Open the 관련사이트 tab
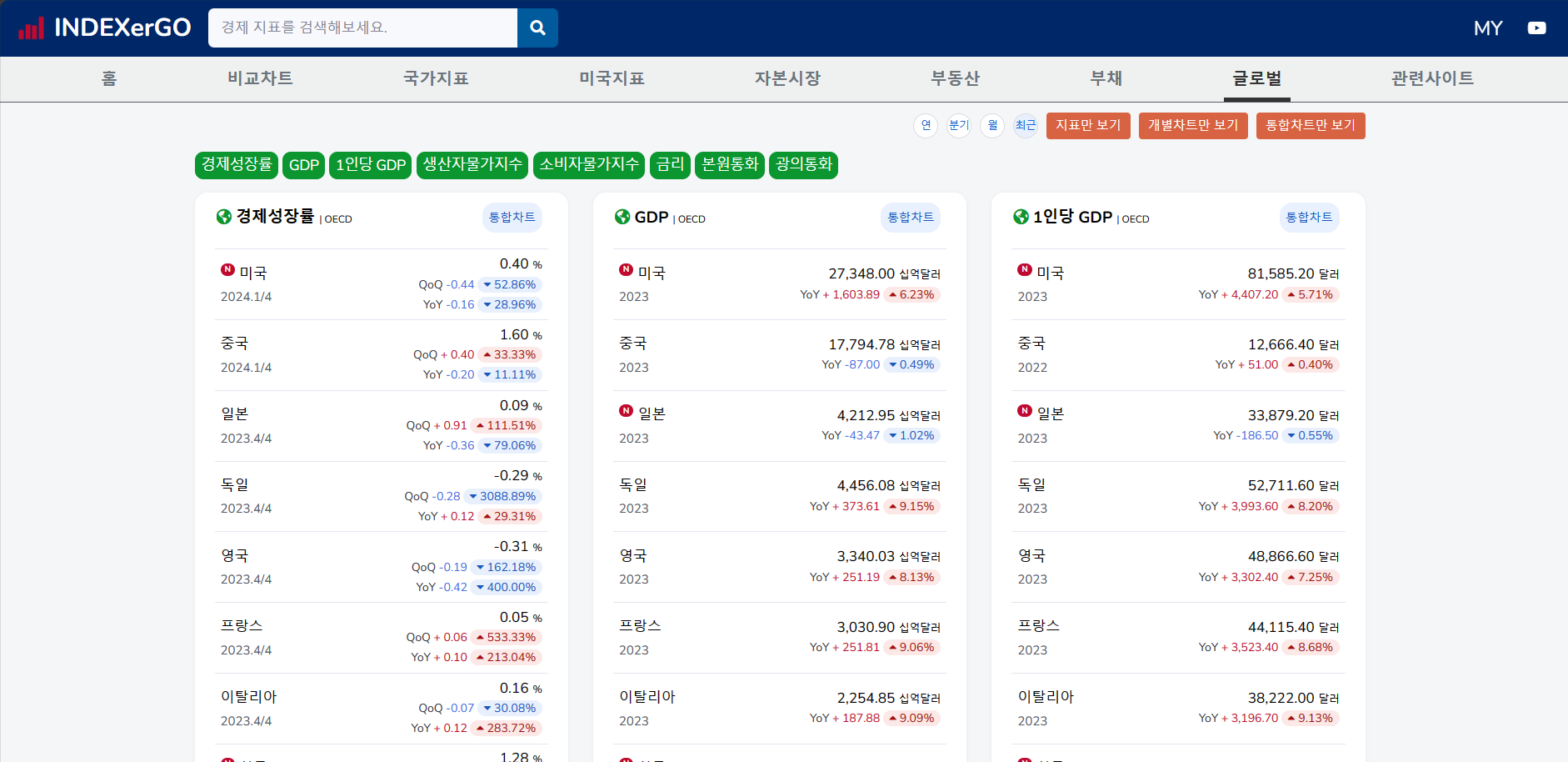The image size is (1568, 762). pyautogui.click(x=1432, y=78)
